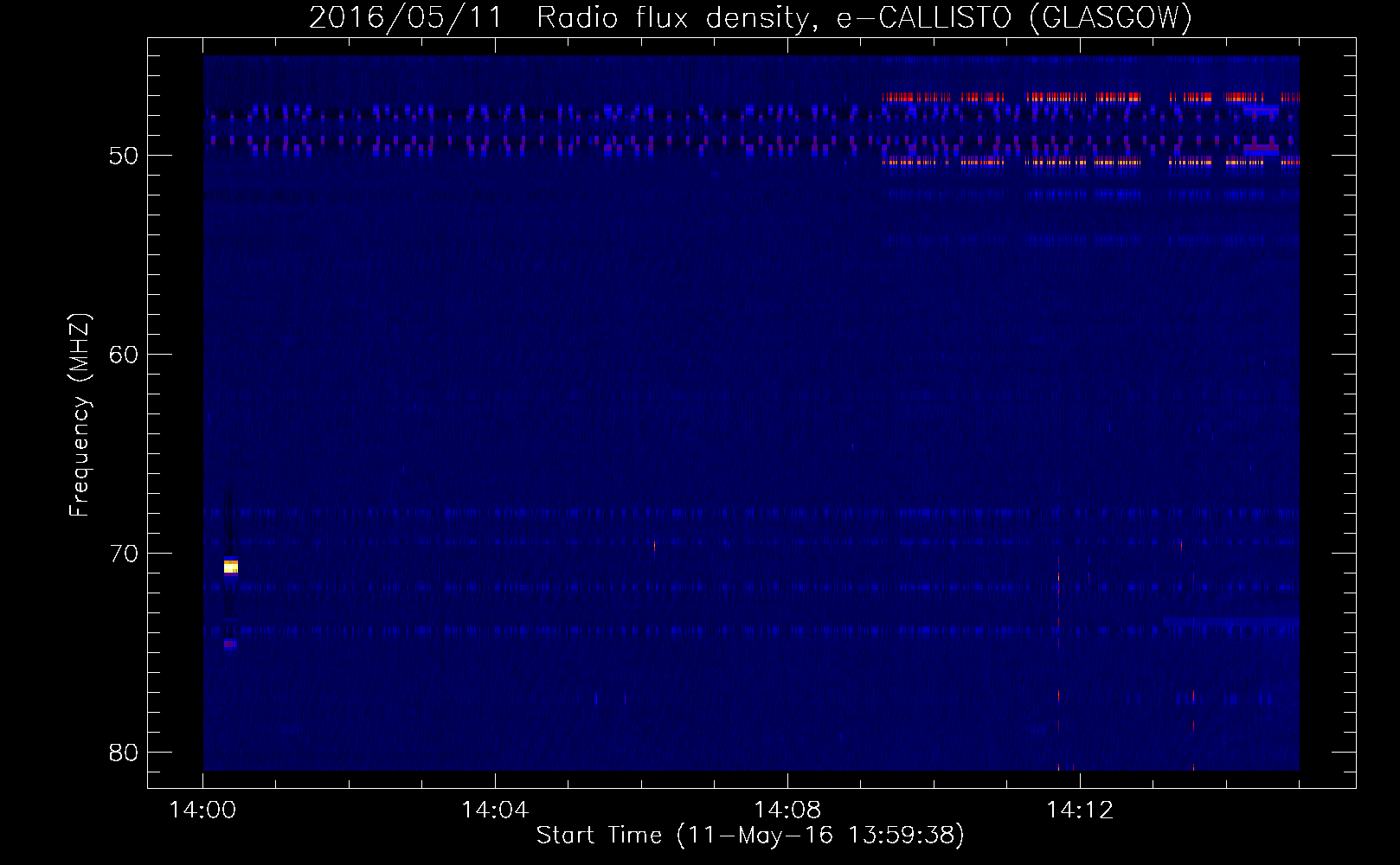Click the "Frequency (MHZ)" axis label
The width and height of the screenshot is (1400, 865).
click(x=80, y=415)
